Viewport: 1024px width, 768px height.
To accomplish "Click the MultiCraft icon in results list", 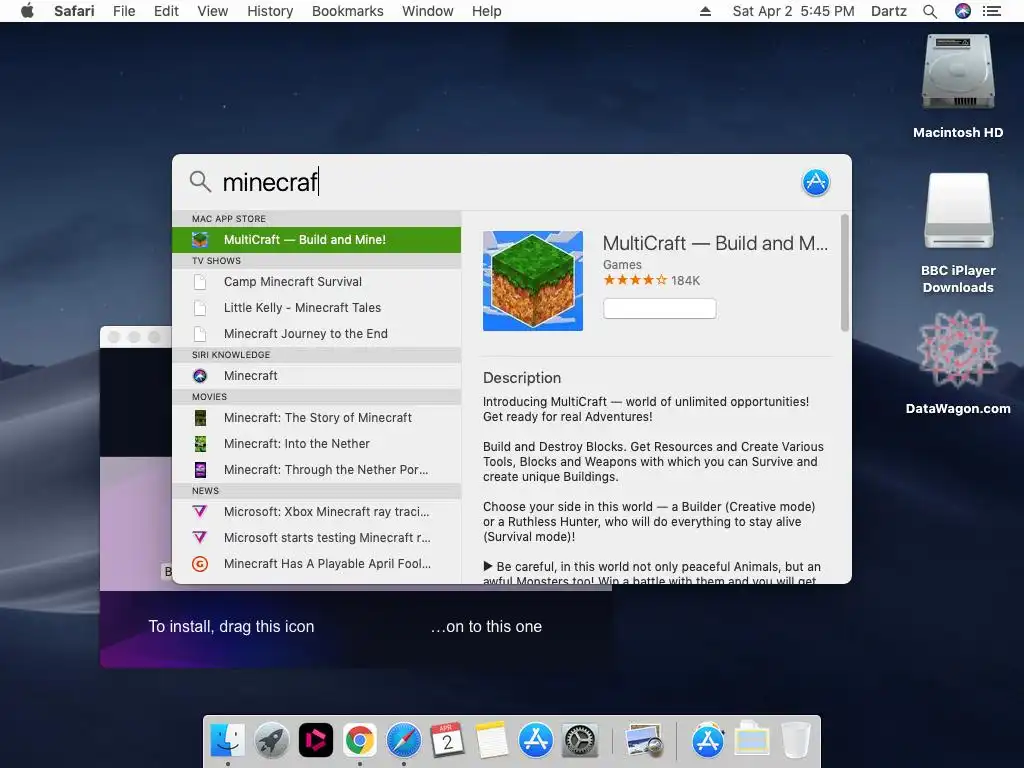I will click(x=200, y=240).
